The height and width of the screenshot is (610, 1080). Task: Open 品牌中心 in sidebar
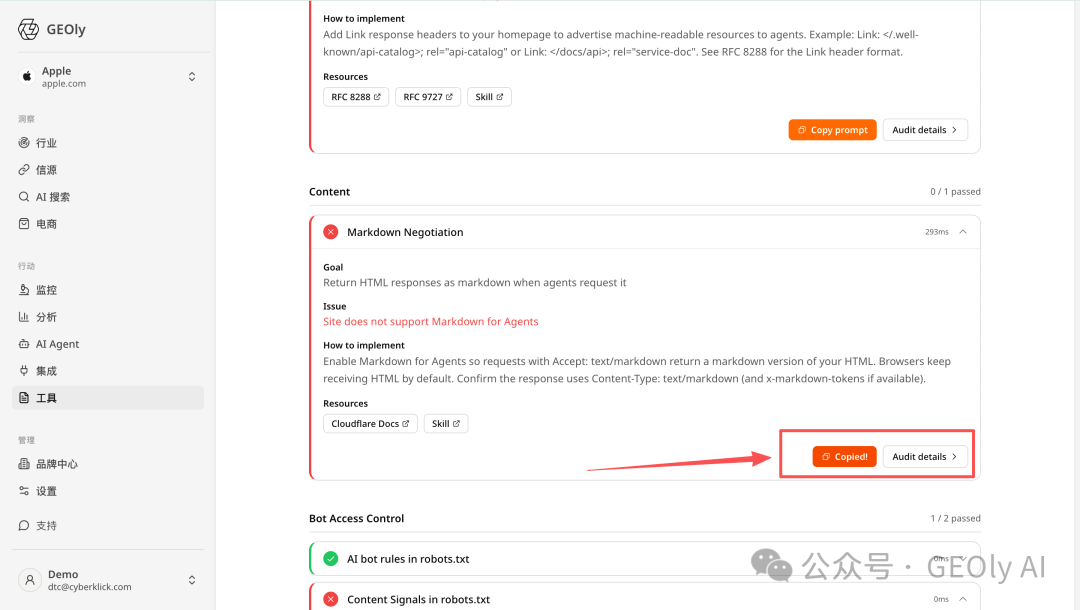coord(107,464)
